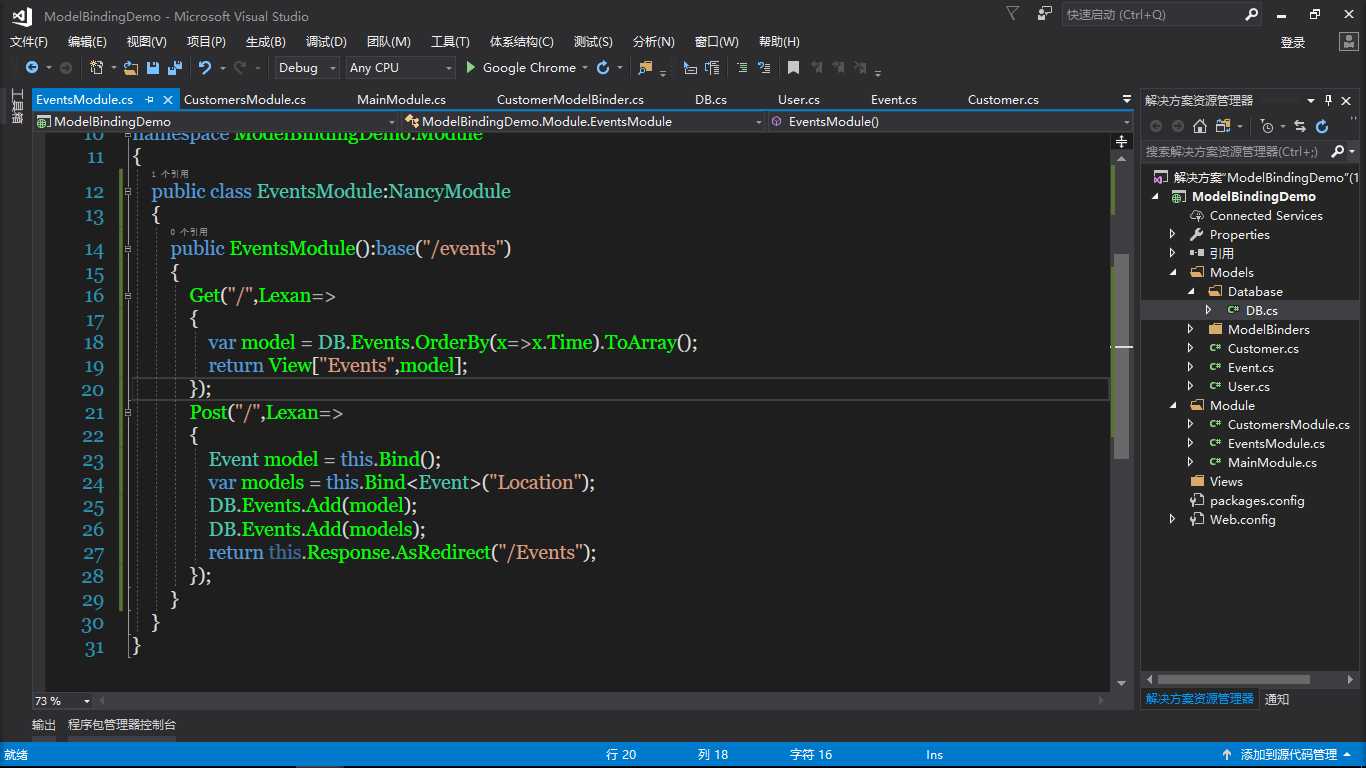Click the account avatar icon next to 登录
This screenshot has height=768, width=1366.
tap(1348, 42)
